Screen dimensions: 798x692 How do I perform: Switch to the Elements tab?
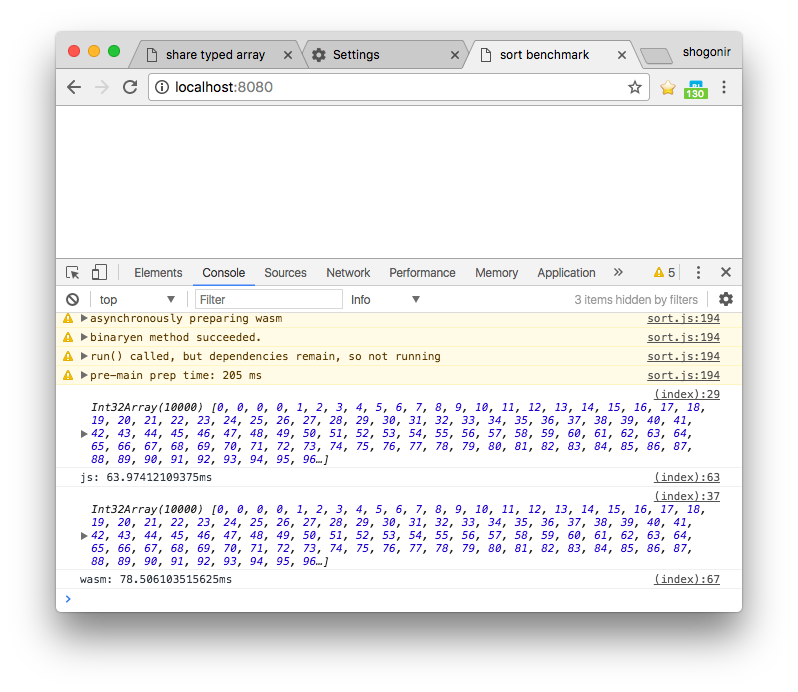pyautogui.click(x=158, y=273)
